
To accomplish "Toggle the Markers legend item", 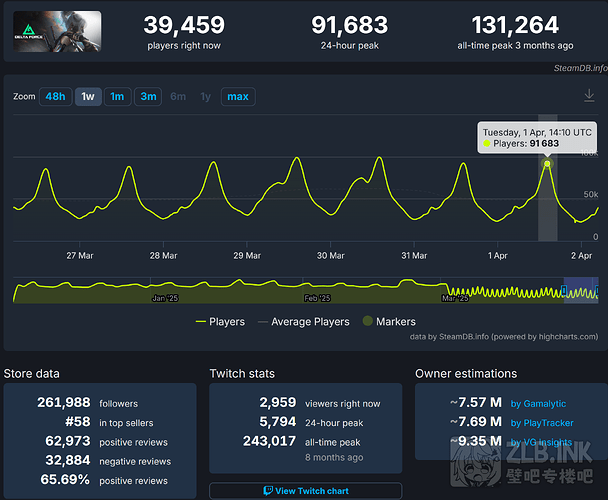I will click(389, 322).
